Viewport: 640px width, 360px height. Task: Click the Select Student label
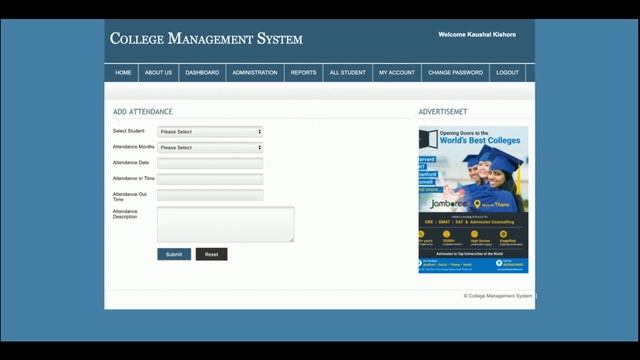click(x=129, y=131)
